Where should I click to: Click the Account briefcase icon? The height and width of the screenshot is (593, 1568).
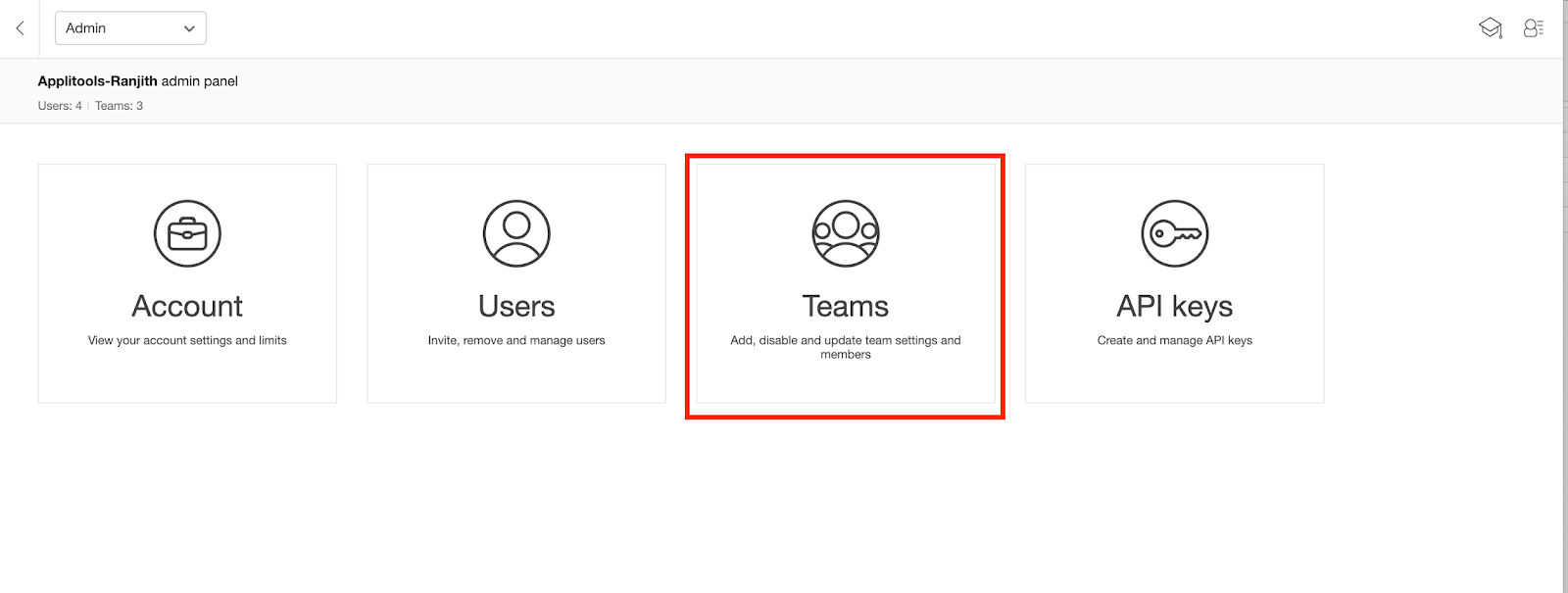point(187,234)
